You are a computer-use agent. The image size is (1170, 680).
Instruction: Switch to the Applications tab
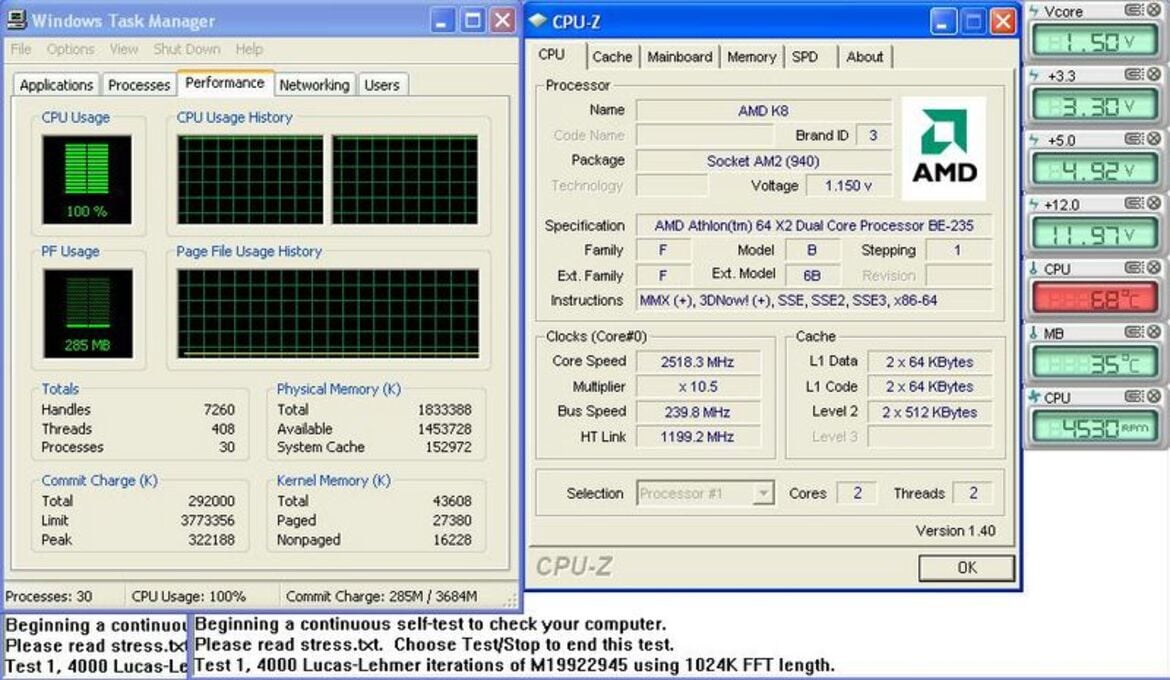tap(57, 85)
